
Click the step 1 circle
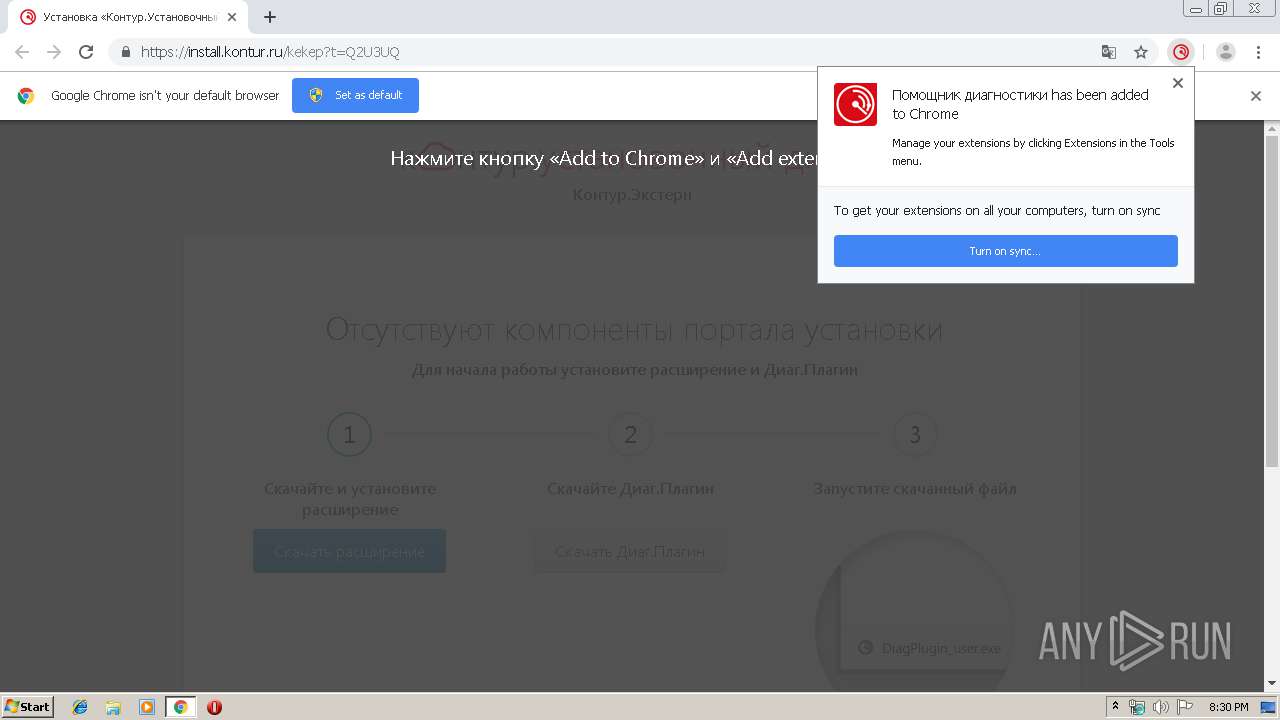coord(349,435)
